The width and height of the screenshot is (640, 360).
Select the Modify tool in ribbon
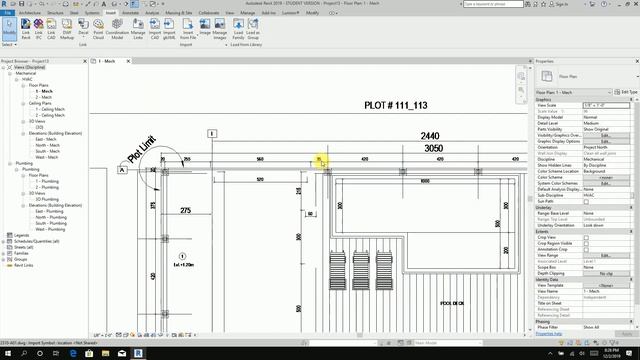[9, 29]
